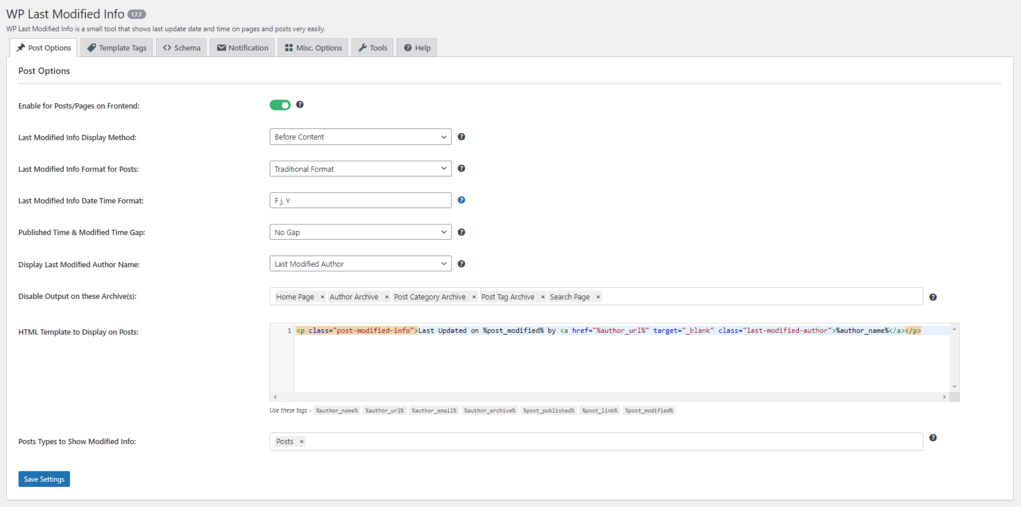Open Last Modified Info Display Method dropdown
This screenshot has width=1021, height=507.
(360, 137)
